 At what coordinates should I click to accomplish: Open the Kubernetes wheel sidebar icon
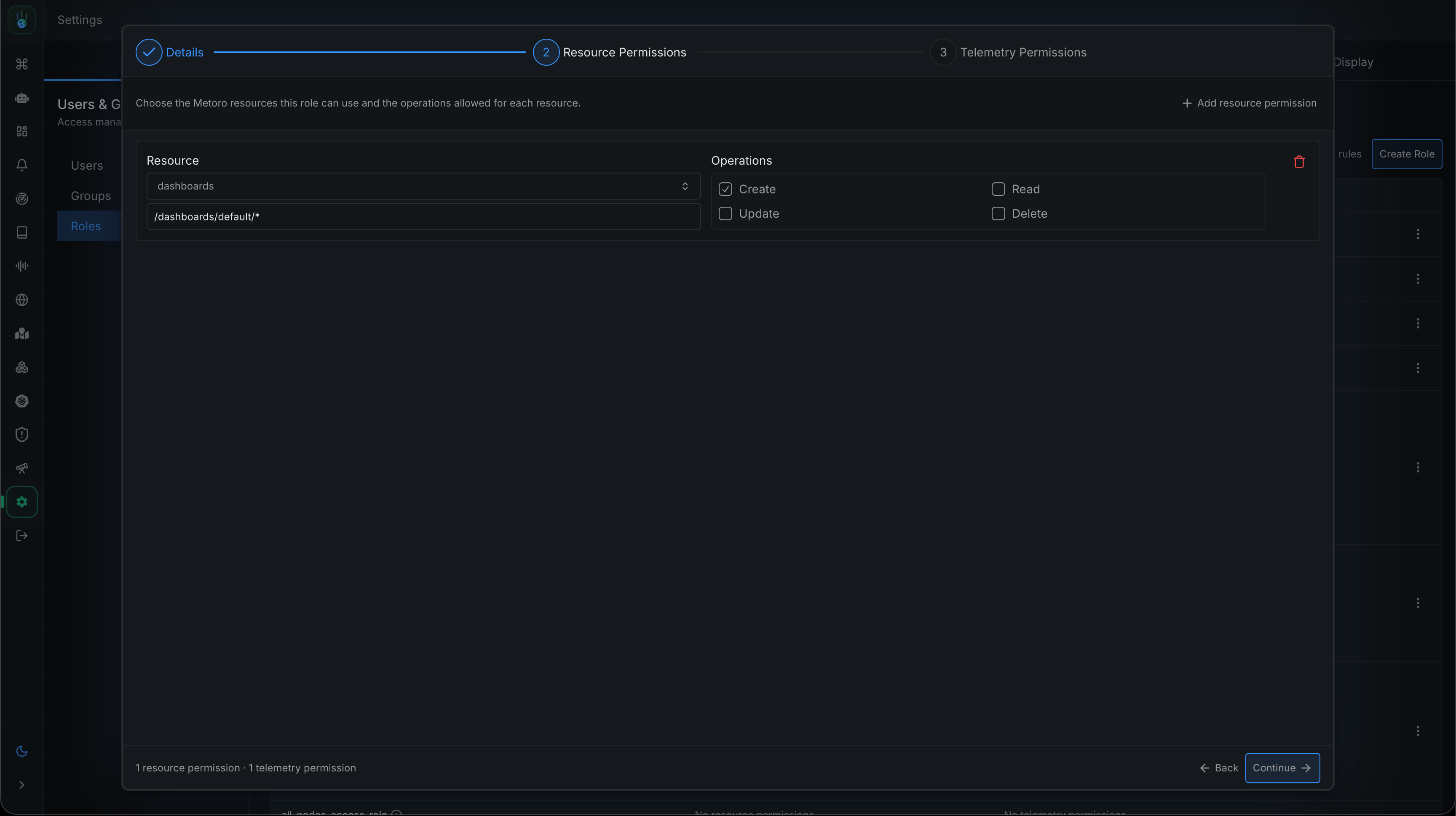pos(21,401)
